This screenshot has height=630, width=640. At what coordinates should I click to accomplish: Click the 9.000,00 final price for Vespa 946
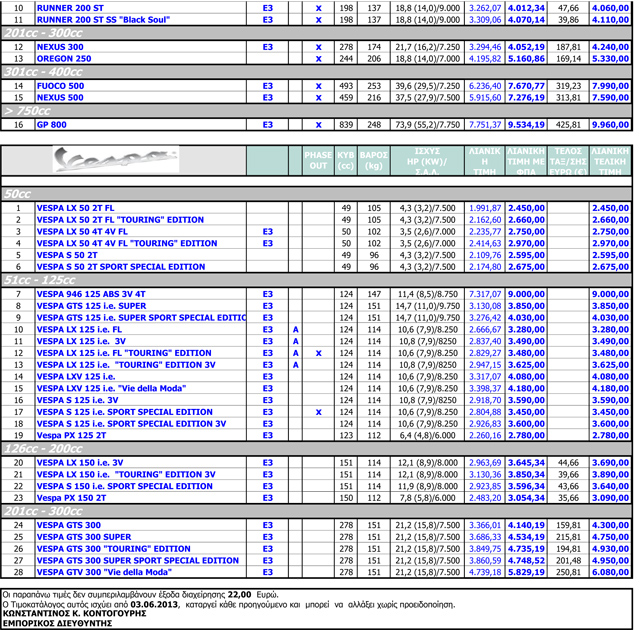click(610, 293)
